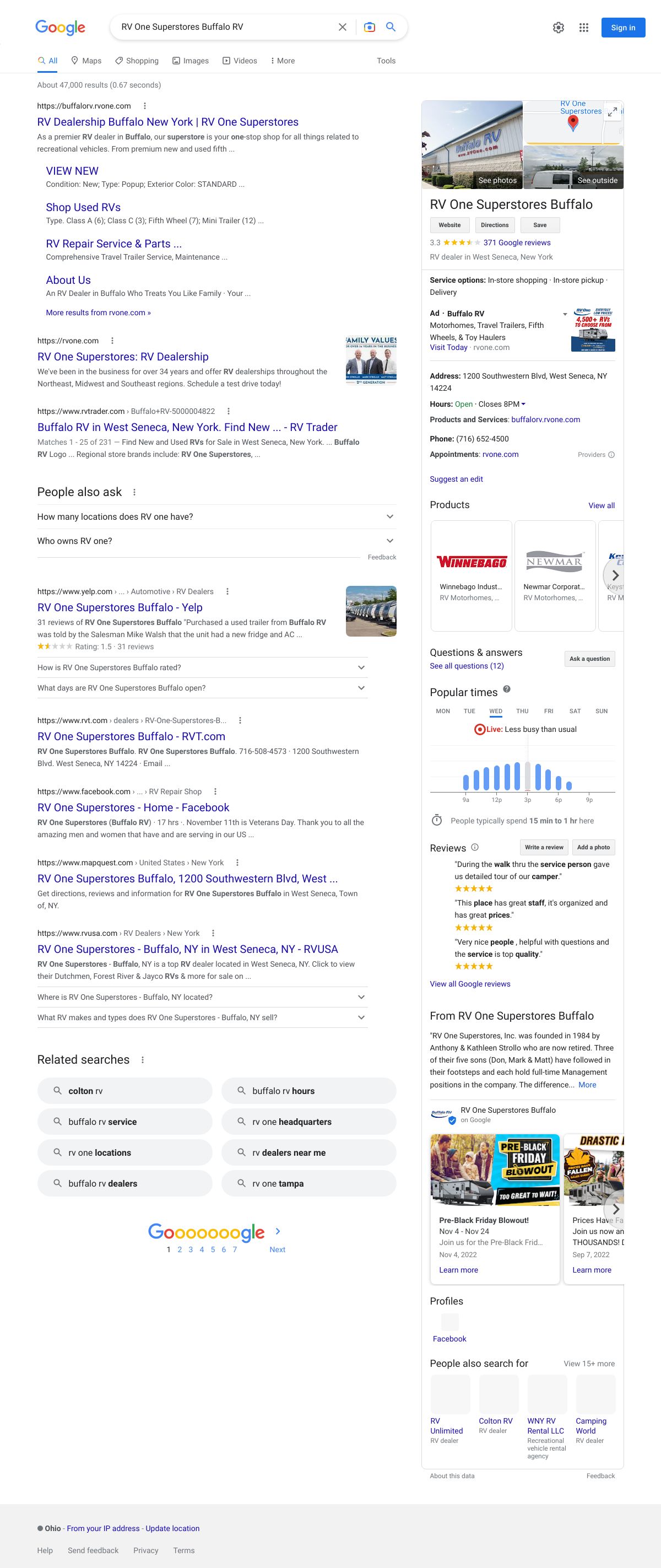Open the hours dropdown next to Closes 8PM
This screenshot has width=661, height=1568.
point(524,404)
